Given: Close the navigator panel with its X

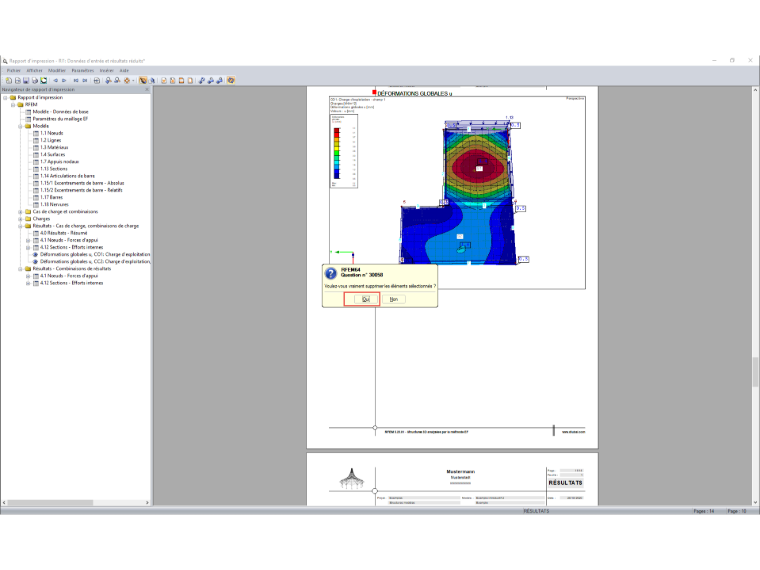Looking at the screenshot, I should [147, 90].
